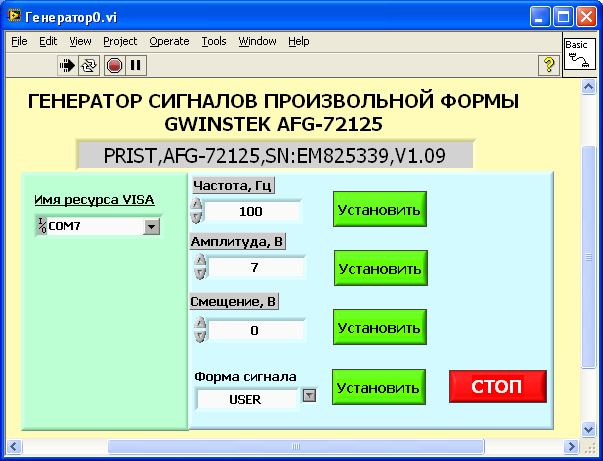Click the red Abort Execution icon

[114, 65]
